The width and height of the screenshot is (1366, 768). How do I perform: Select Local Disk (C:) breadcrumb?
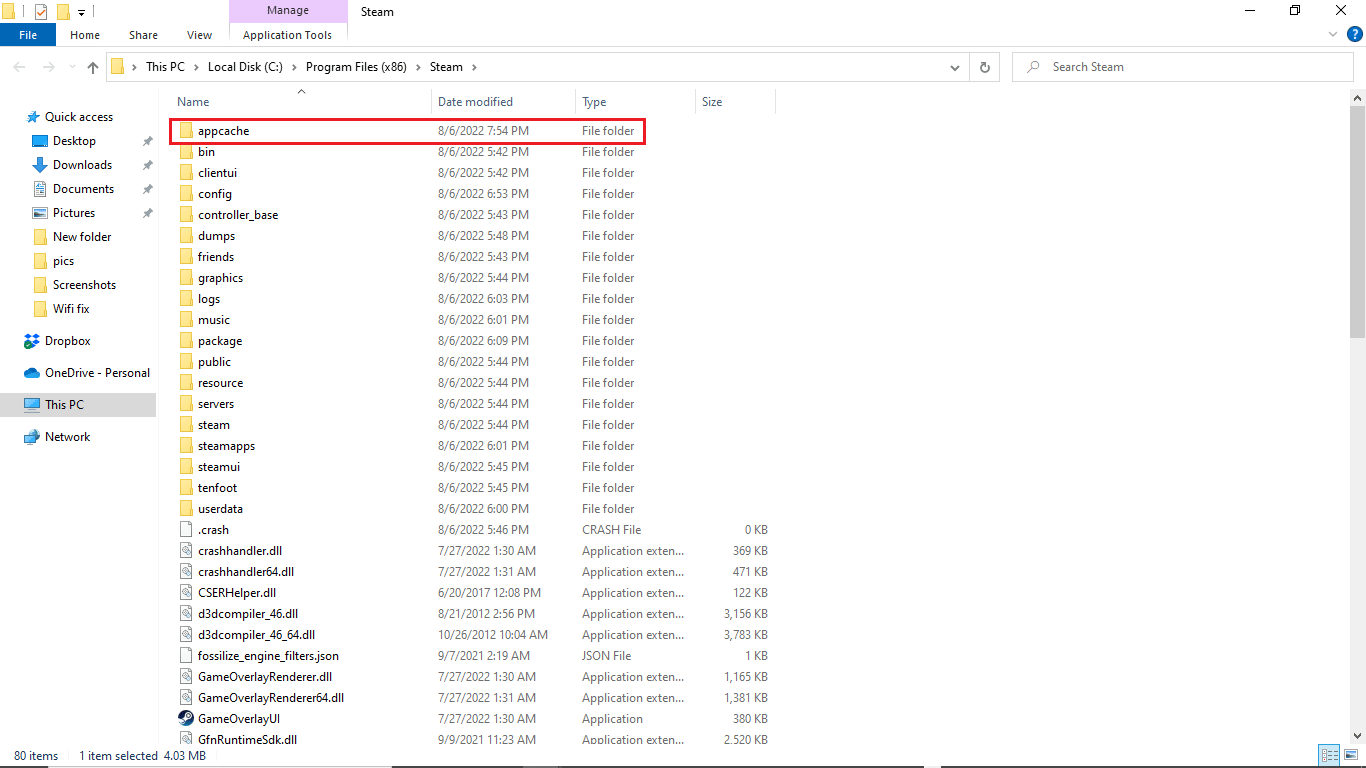click(245, 67)
